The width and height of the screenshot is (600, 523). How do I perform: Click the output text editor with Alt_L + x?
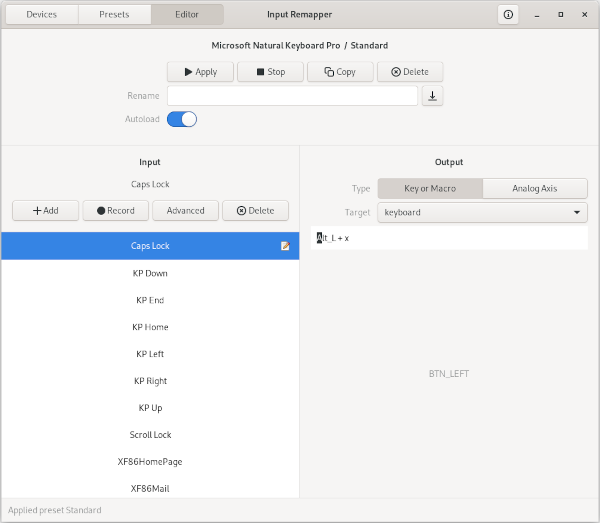[448, 238]
